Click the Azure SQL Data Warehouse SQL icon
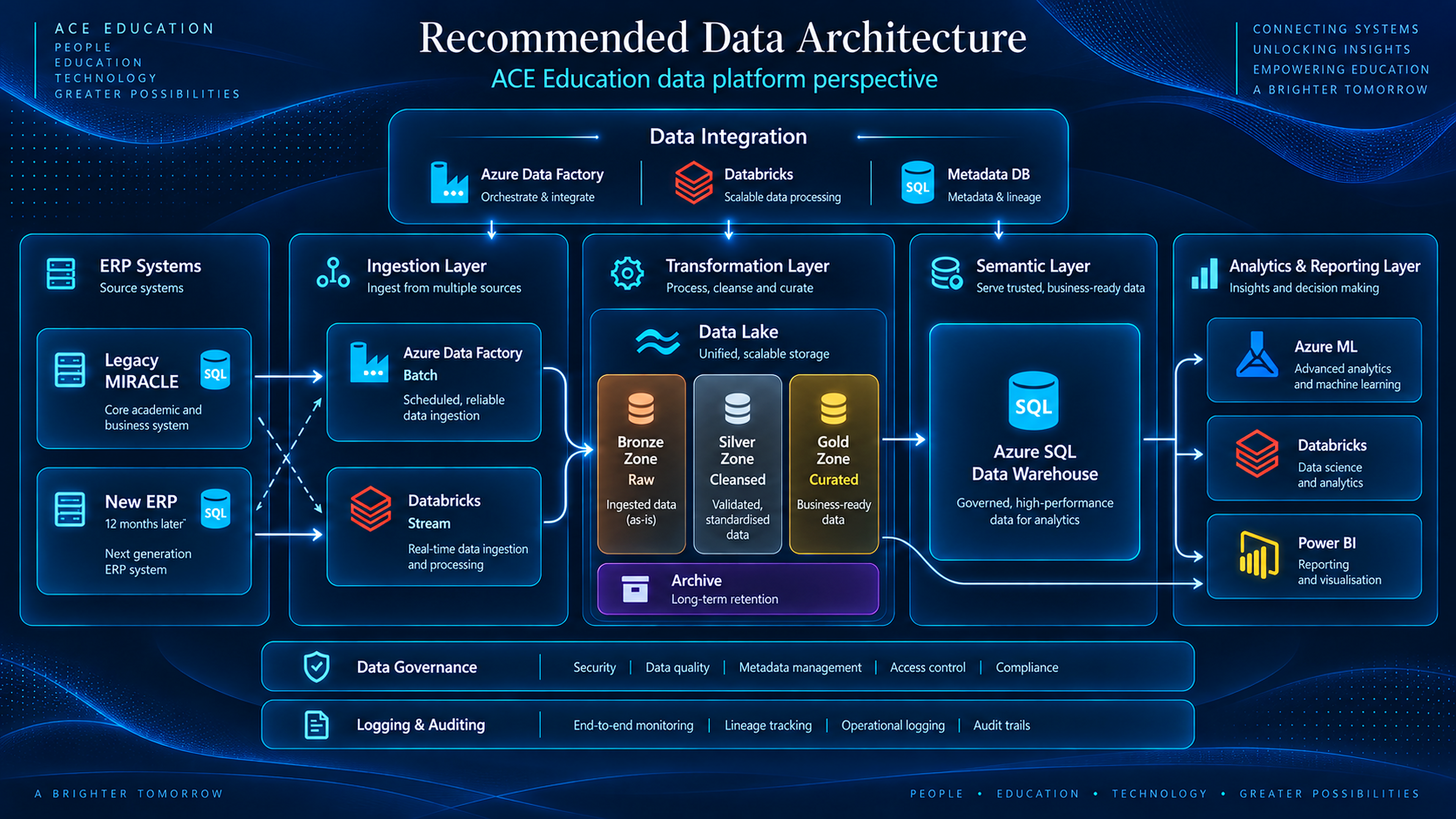Image resolution: width=1456 pixels, height=819 pixels. pos(1033,400)
